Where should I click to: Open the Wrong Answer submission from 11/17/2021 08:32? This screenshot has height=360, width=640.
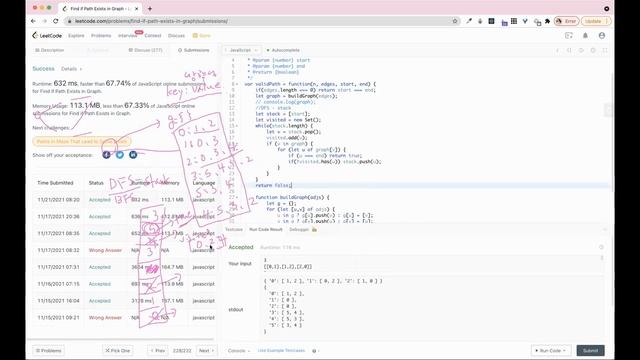(x=105, y=250)
